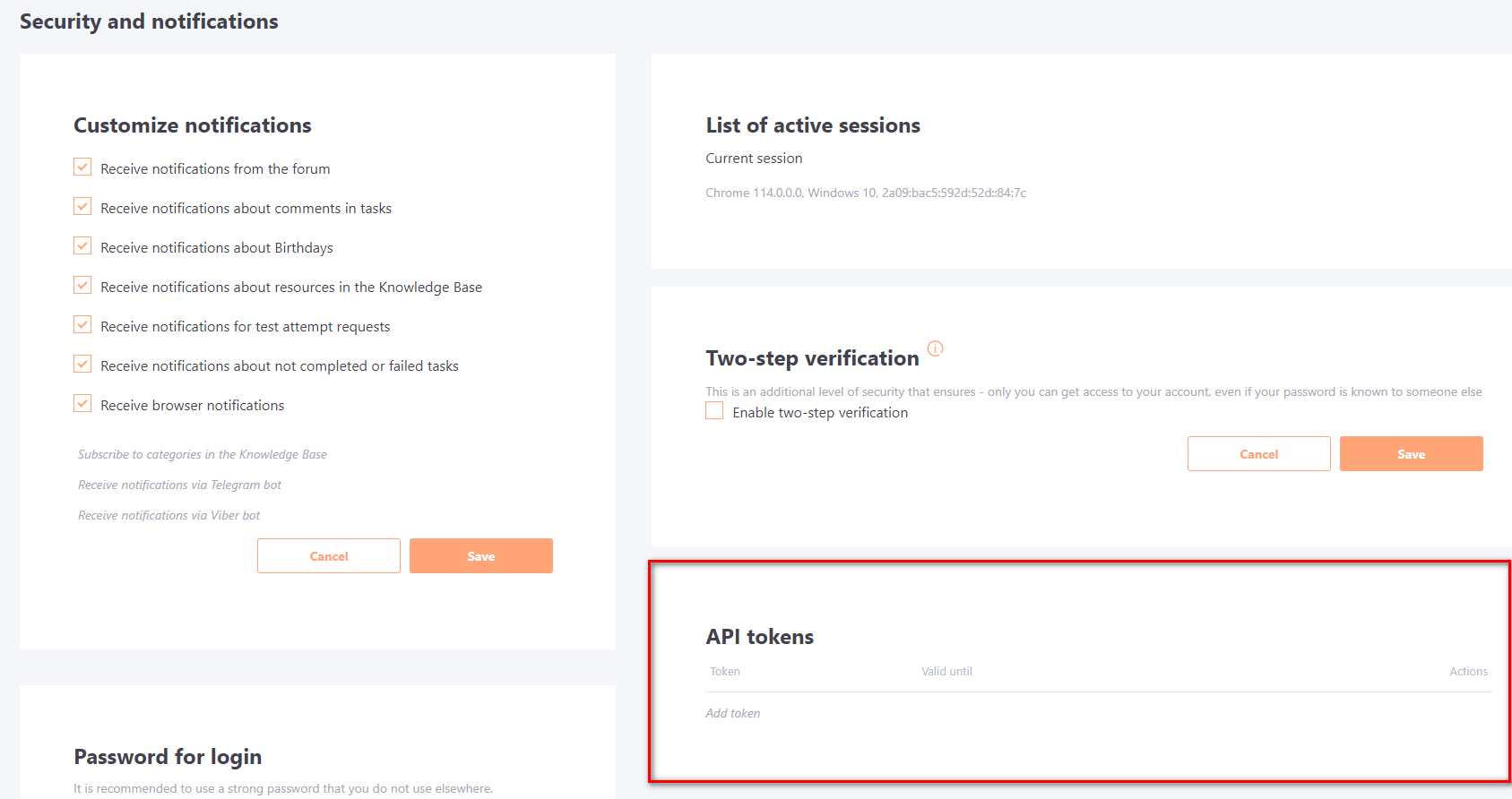Viewport: 1512px width, 799px height.
Task: Toggle notifications about comments in tasks
Action: point(82,207)
